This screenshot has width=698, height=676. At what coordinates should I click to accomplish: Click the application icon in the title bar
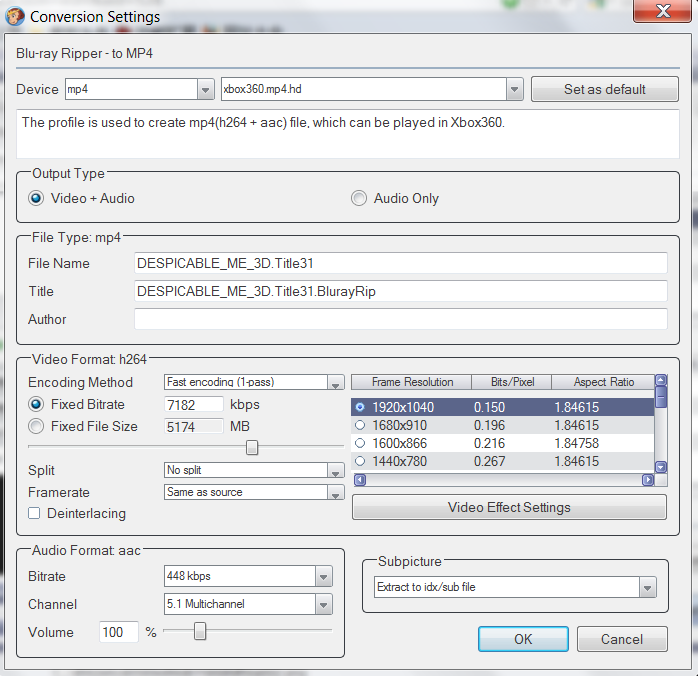(15, 16)
